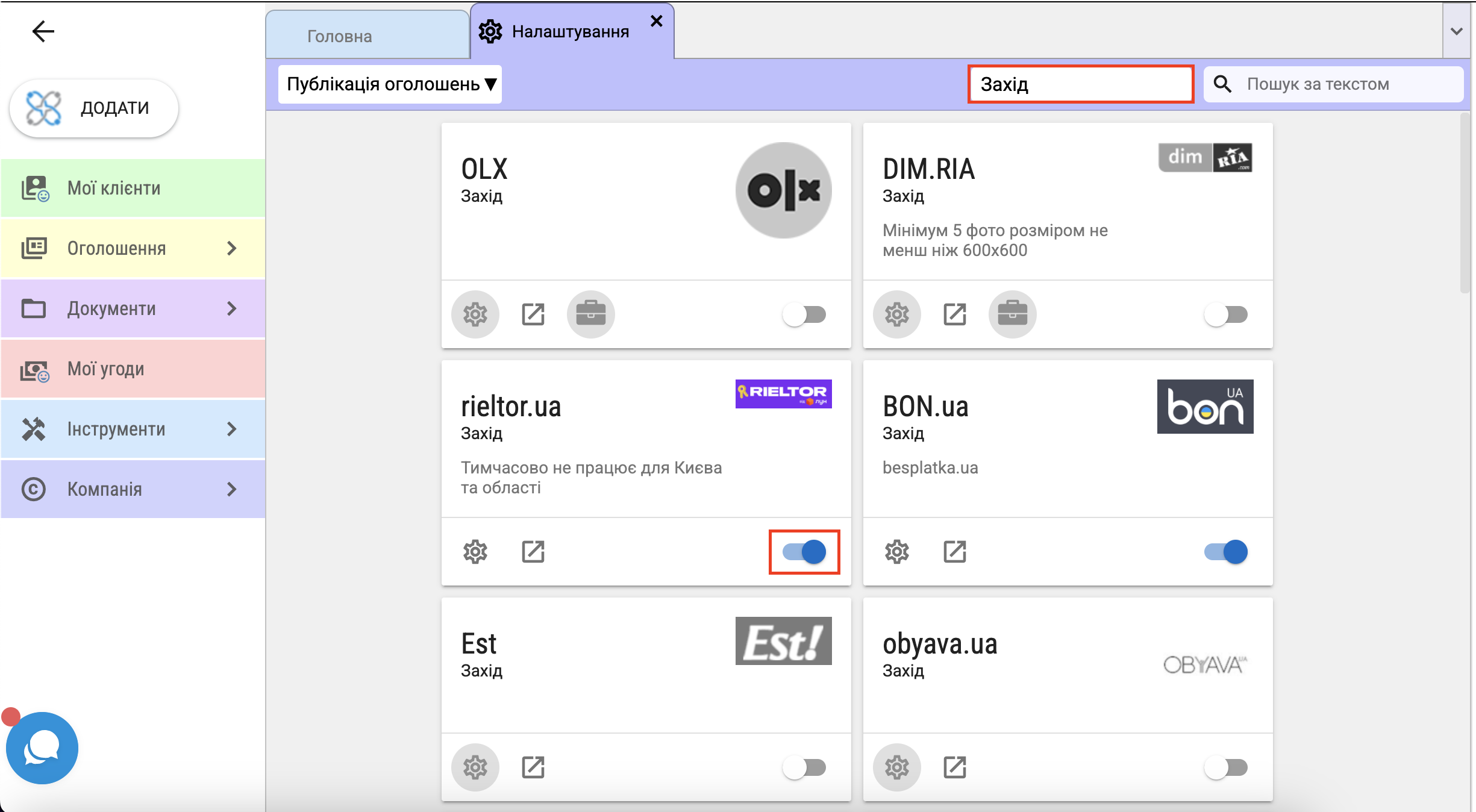Enable the OLX publication toggle

pos(804,314)
